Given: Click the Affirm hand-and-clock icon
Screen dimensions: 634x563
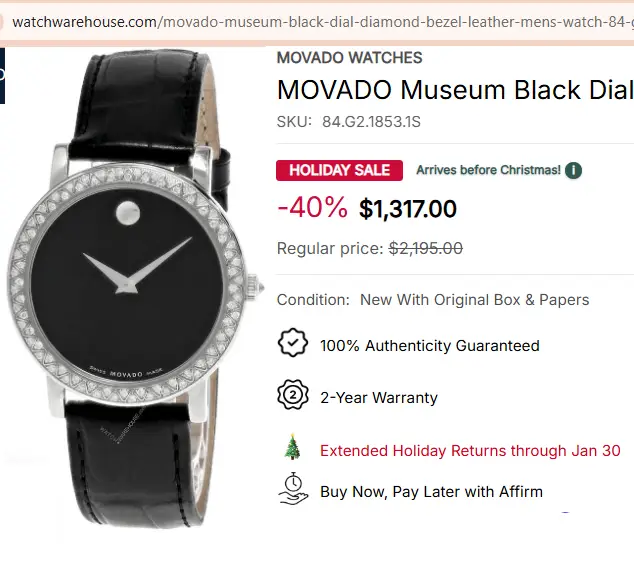Looking at the screenshot, I should [292, 490].
